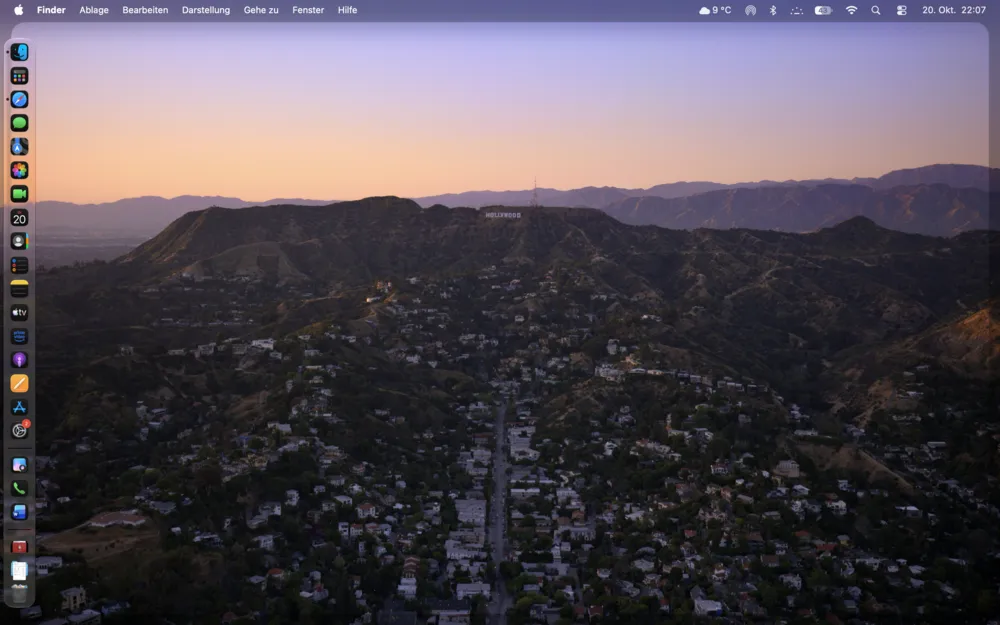Image resolution: width=1000 pixels, height=625 pixels.
Task: Open the red folder stack in the Dock
Action: (19, 547)
